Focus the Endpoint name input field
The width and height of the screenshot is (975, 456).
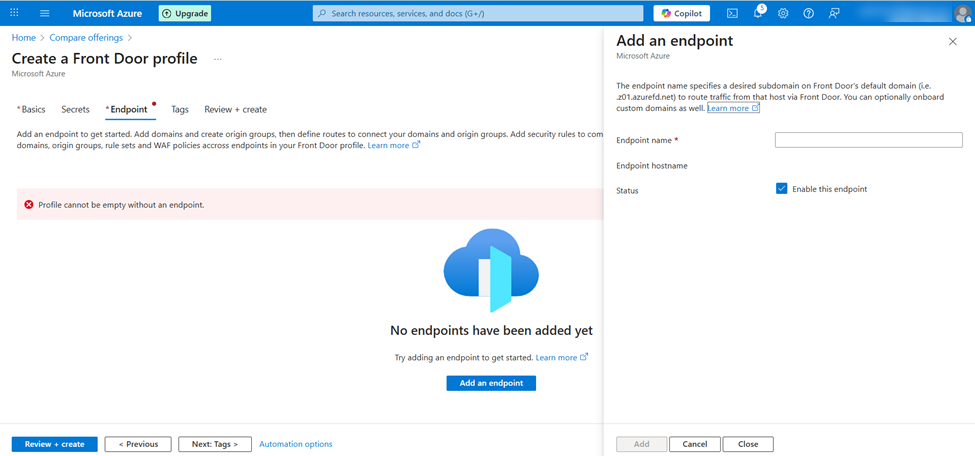[869, 140]
